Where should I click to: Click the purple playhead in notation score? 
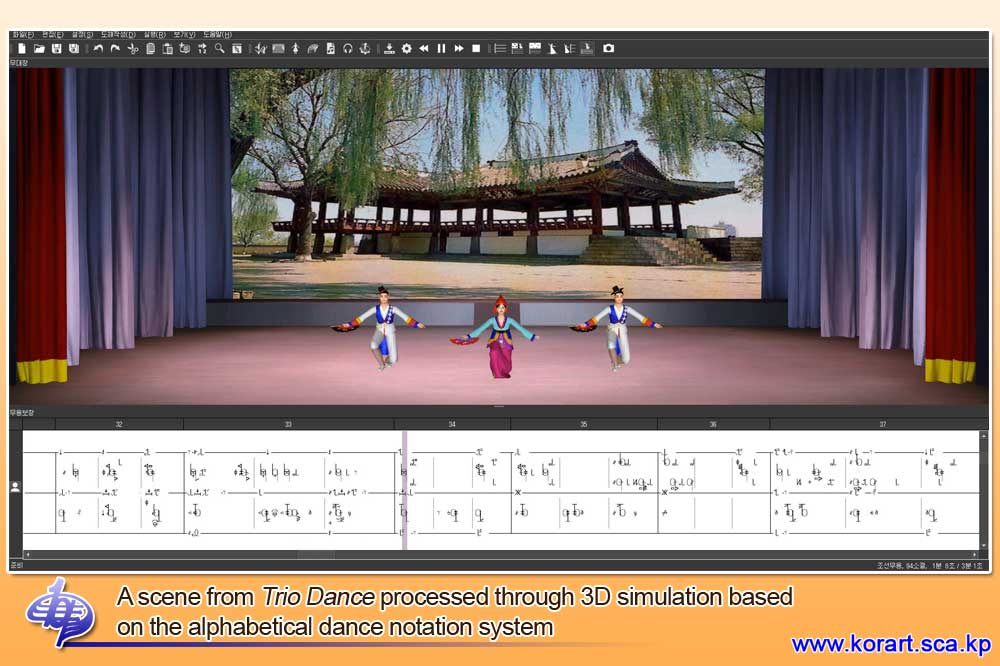click(404, 490)
